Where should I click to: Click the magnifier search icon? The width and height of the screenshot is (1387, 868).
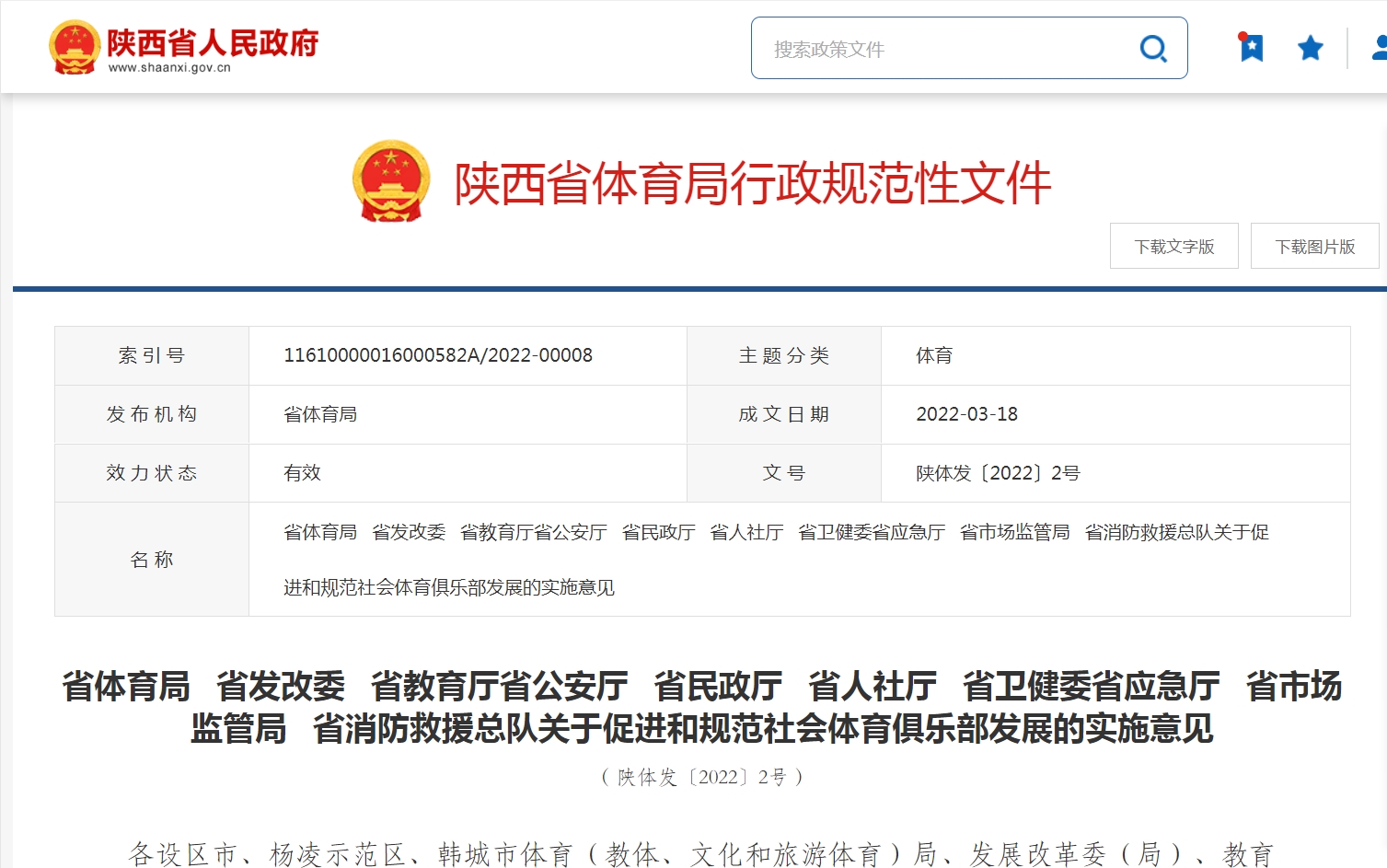[x=1152, y=48]
